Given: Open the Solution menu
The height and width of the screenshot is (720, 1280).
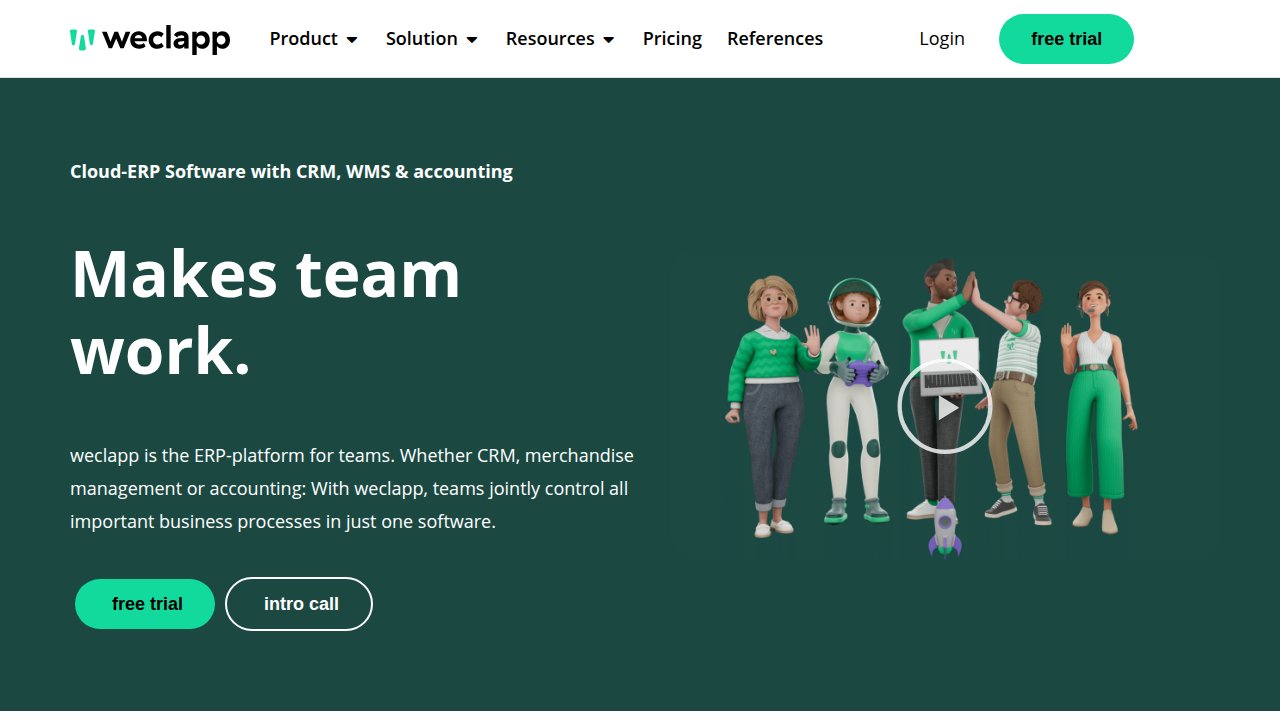Looking at the screenshot, I should (422, 39).
